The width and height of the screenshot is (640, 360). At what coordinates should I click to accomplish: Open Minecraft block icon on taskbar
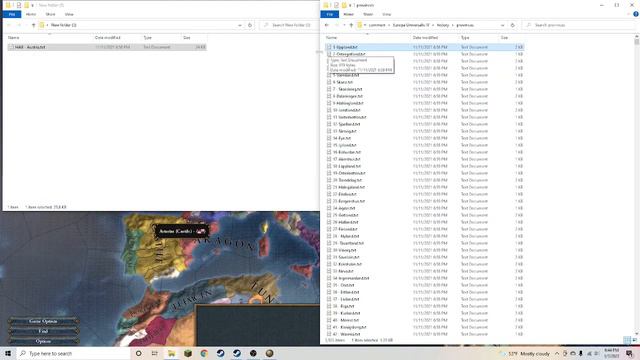[x=188, y=353]
